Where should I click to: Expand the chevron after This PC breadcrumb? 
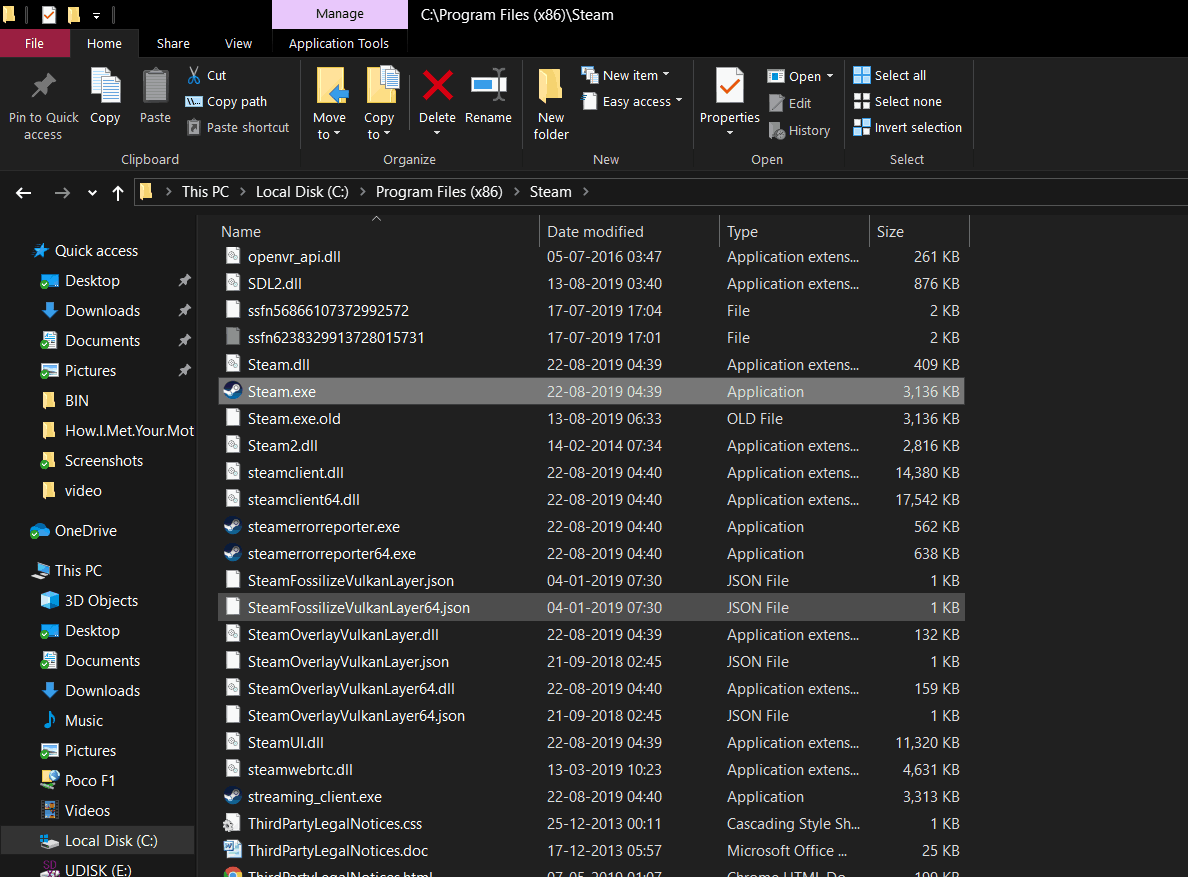pyautogui.click(x=242, y=192)
